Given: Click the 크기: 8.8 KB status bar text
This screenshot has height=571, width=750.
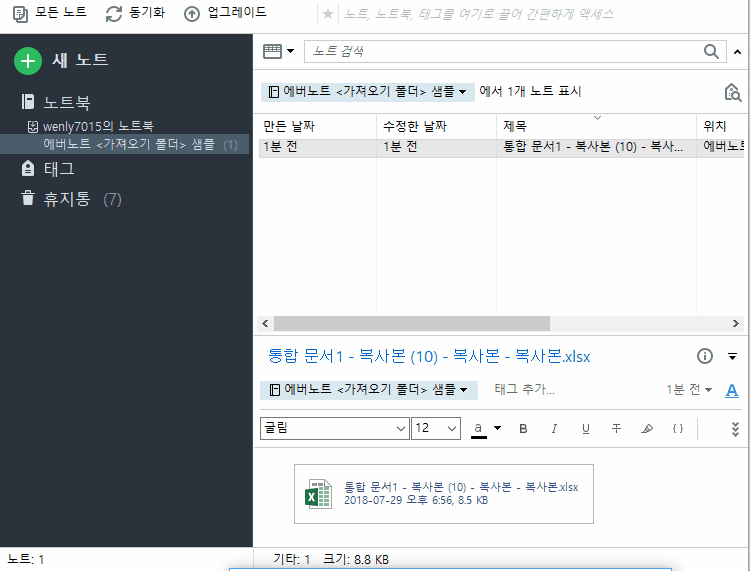Looking at the screenshot, I should tap(356, 559).
